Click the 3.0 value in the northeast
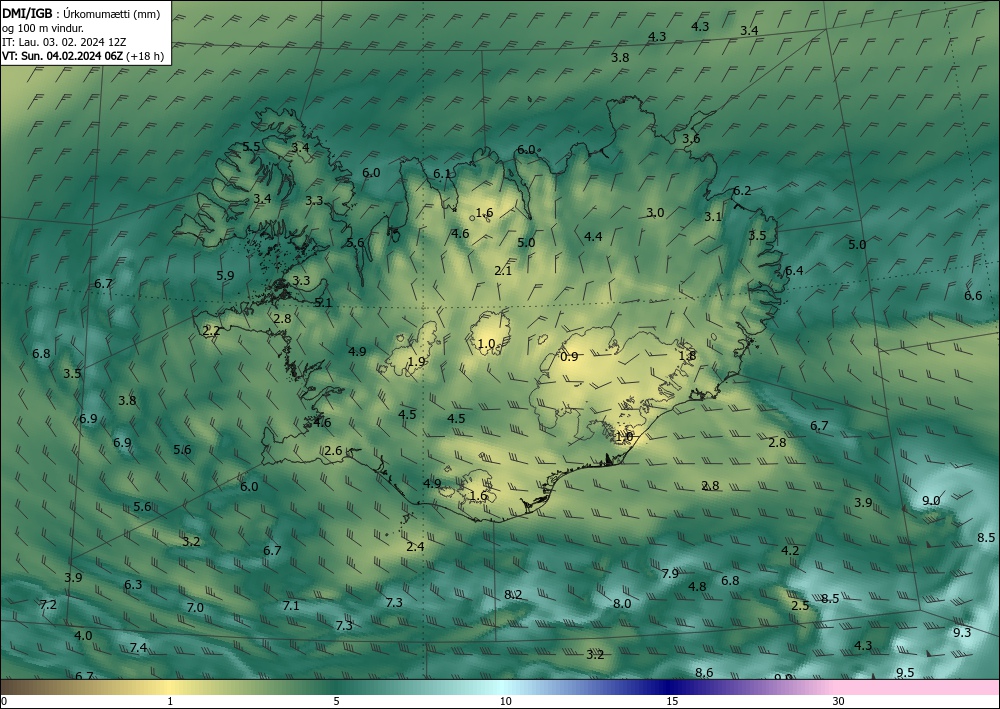The image size is (1000, 709). [x=655, y=212]
